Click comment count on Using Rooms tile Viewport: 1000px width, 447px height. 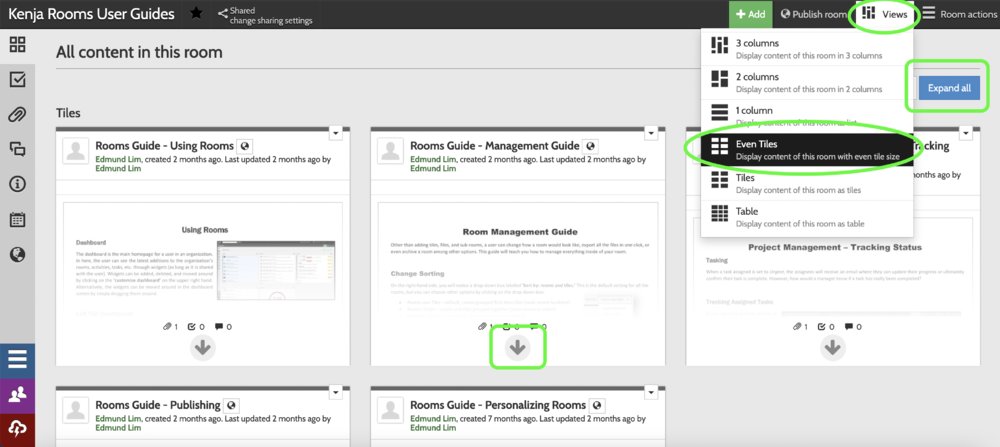[x=223, y=326]
